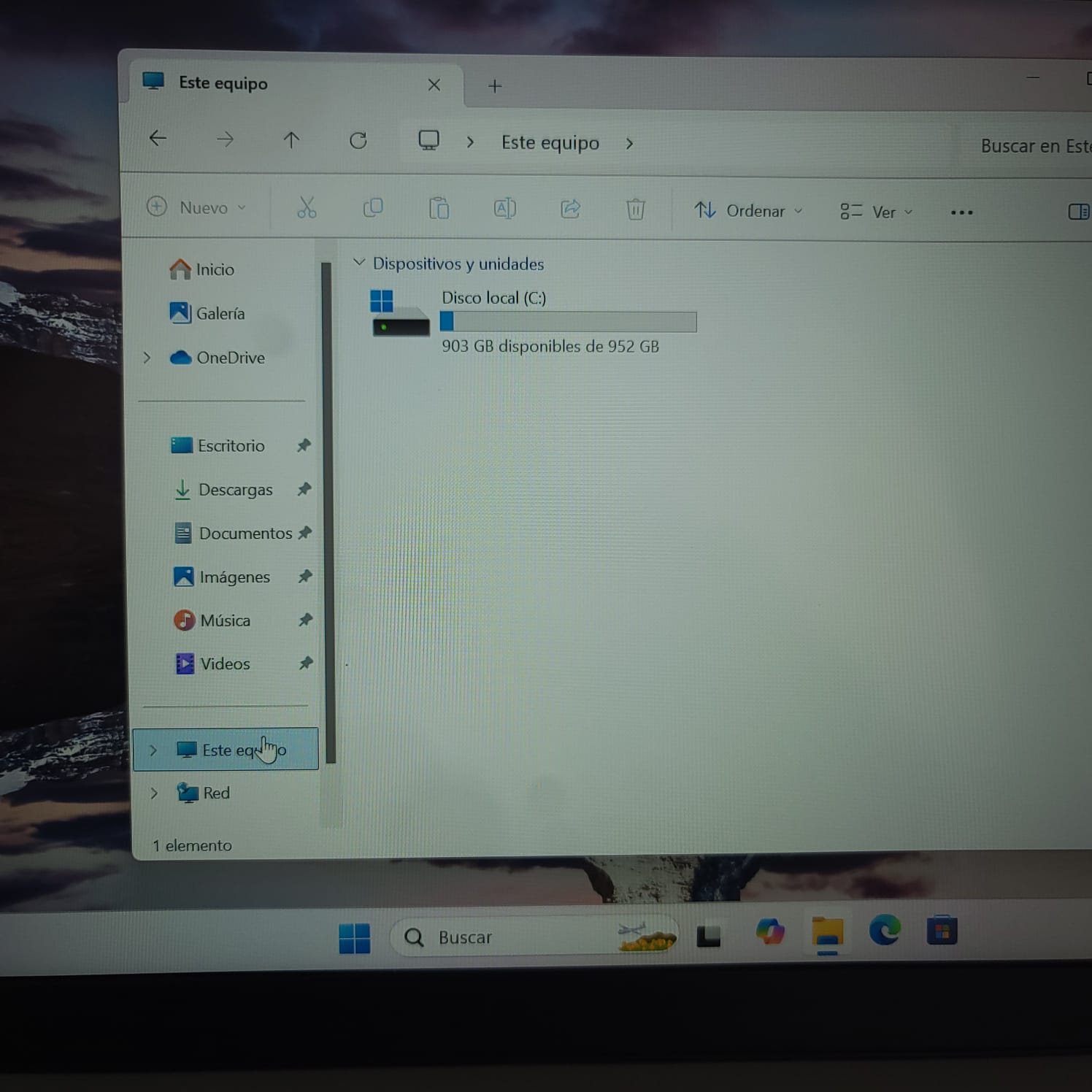Click pin icon next to Escritorio

pos(304,445)
